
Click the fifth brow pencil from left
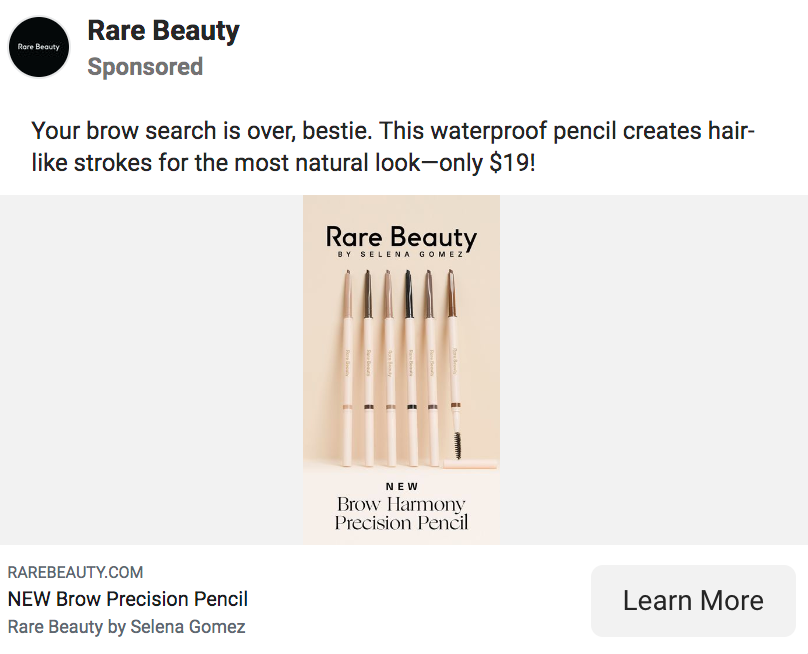(430, 370)
